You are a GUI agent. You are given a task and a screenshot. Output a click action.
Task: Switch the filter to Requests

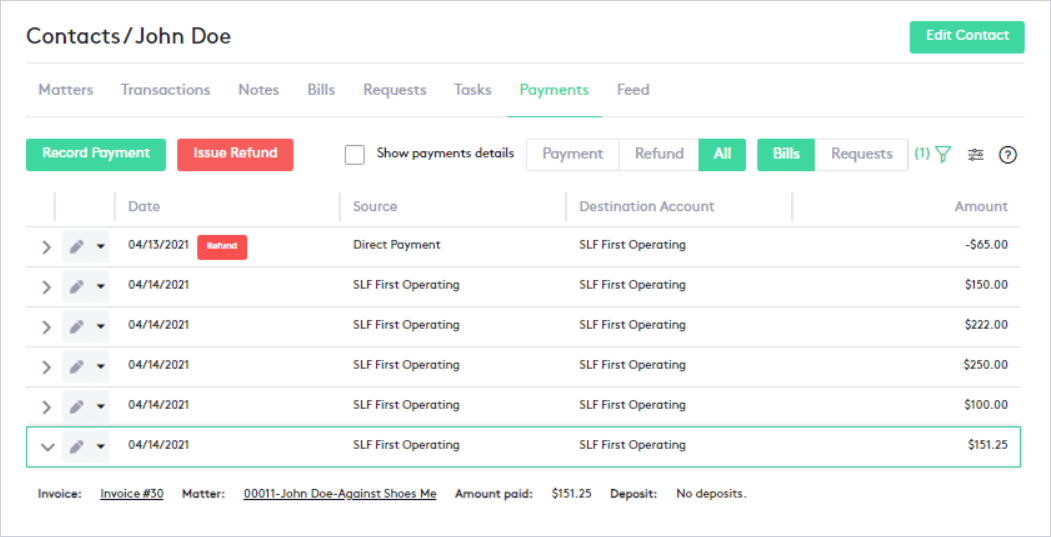[x=861, y=154]
